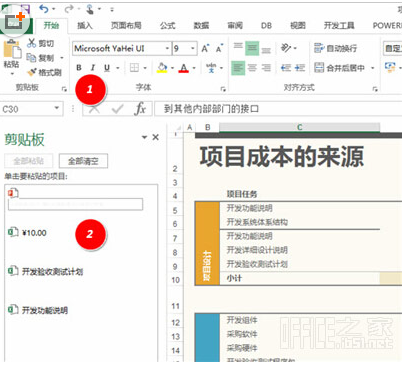Click the Copy (复制) button

[x=40, y=58]
